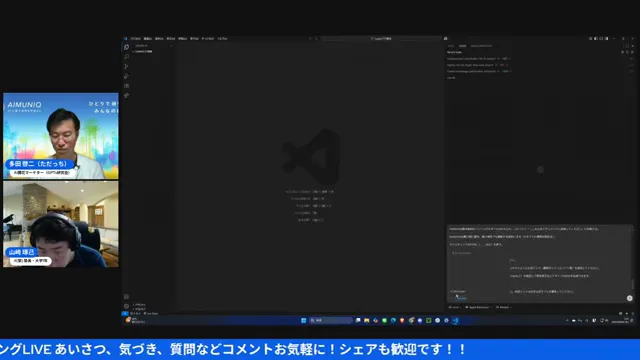Open the ファイル menu

136,39
